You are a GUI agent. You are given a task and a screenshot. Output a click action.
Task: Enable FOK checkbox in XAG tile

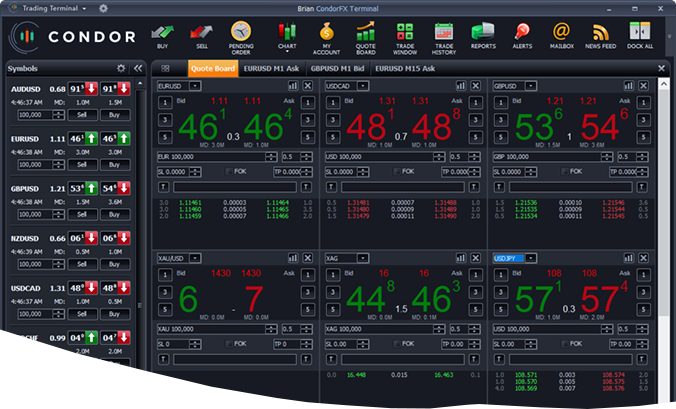(397, 343)
